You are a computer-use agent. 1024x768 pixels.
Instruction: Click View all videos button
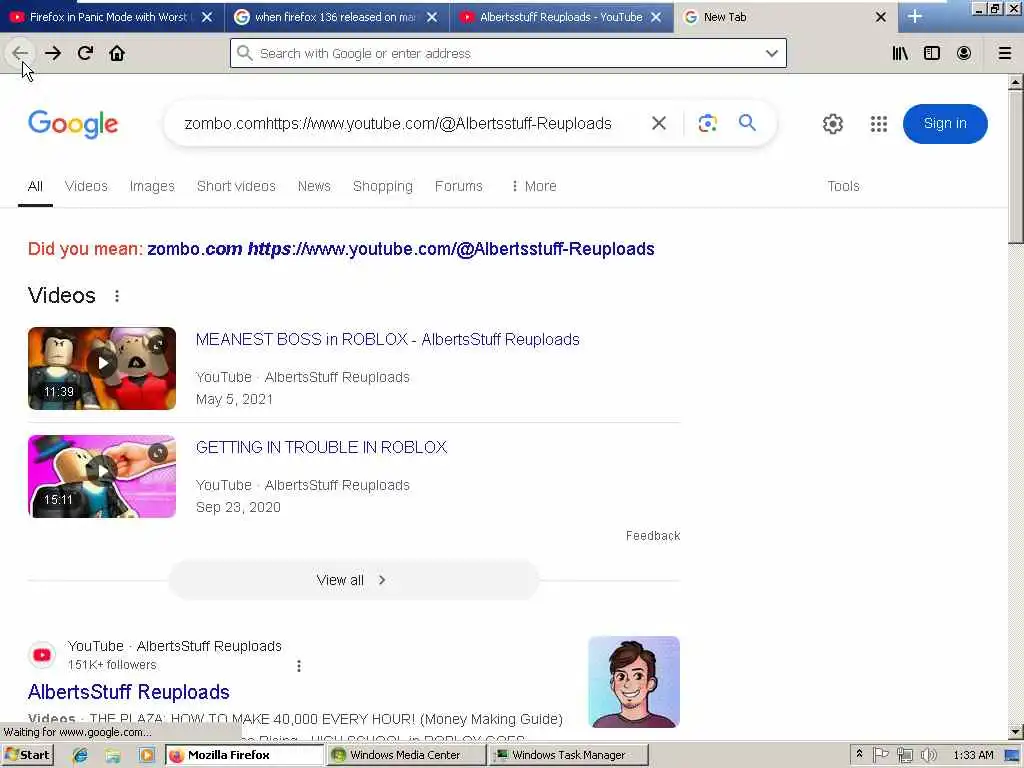tap(353, 580)
